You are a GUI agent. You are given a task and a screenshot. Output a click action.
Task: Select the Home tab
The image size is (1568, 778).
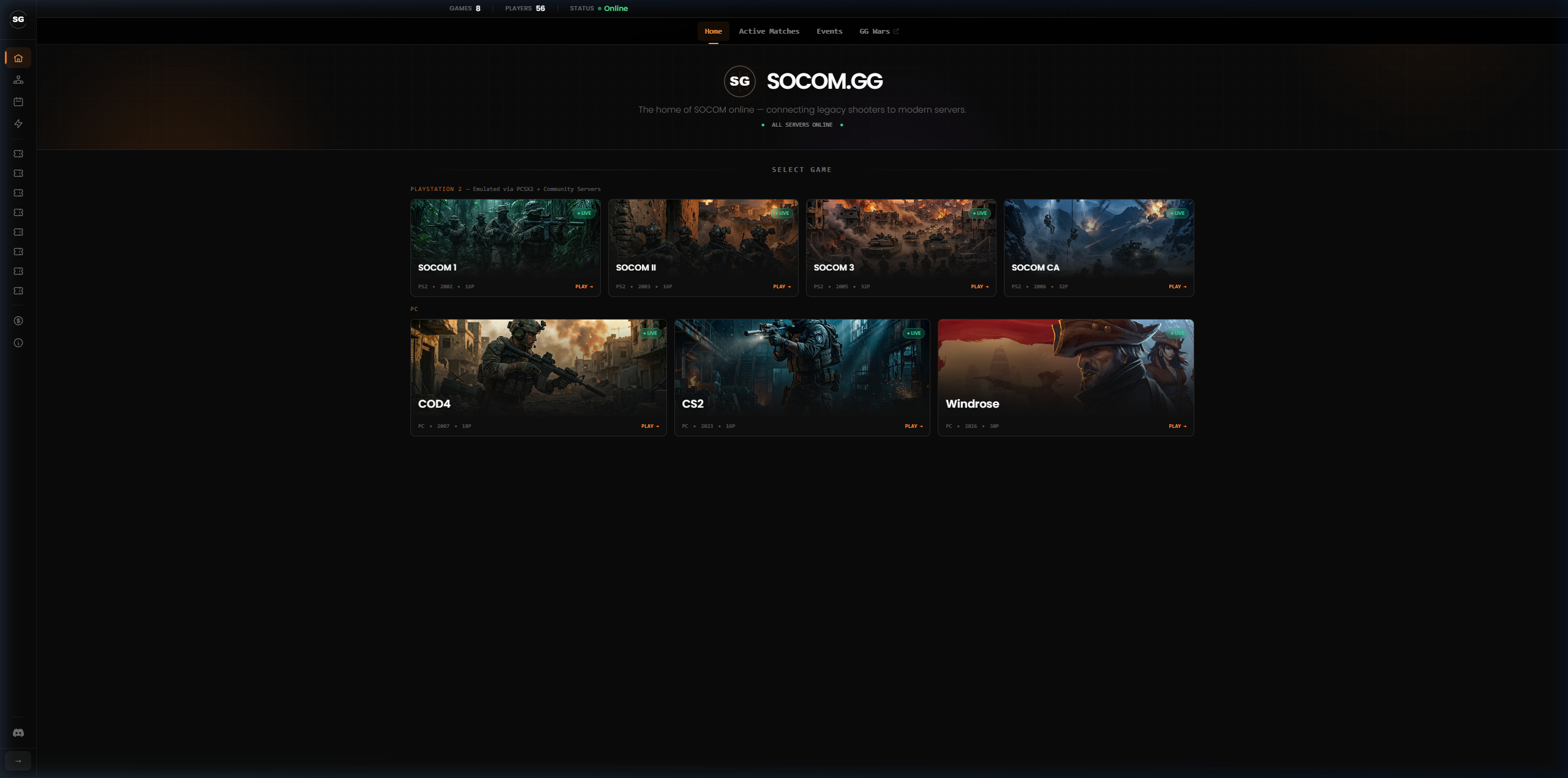713,31
